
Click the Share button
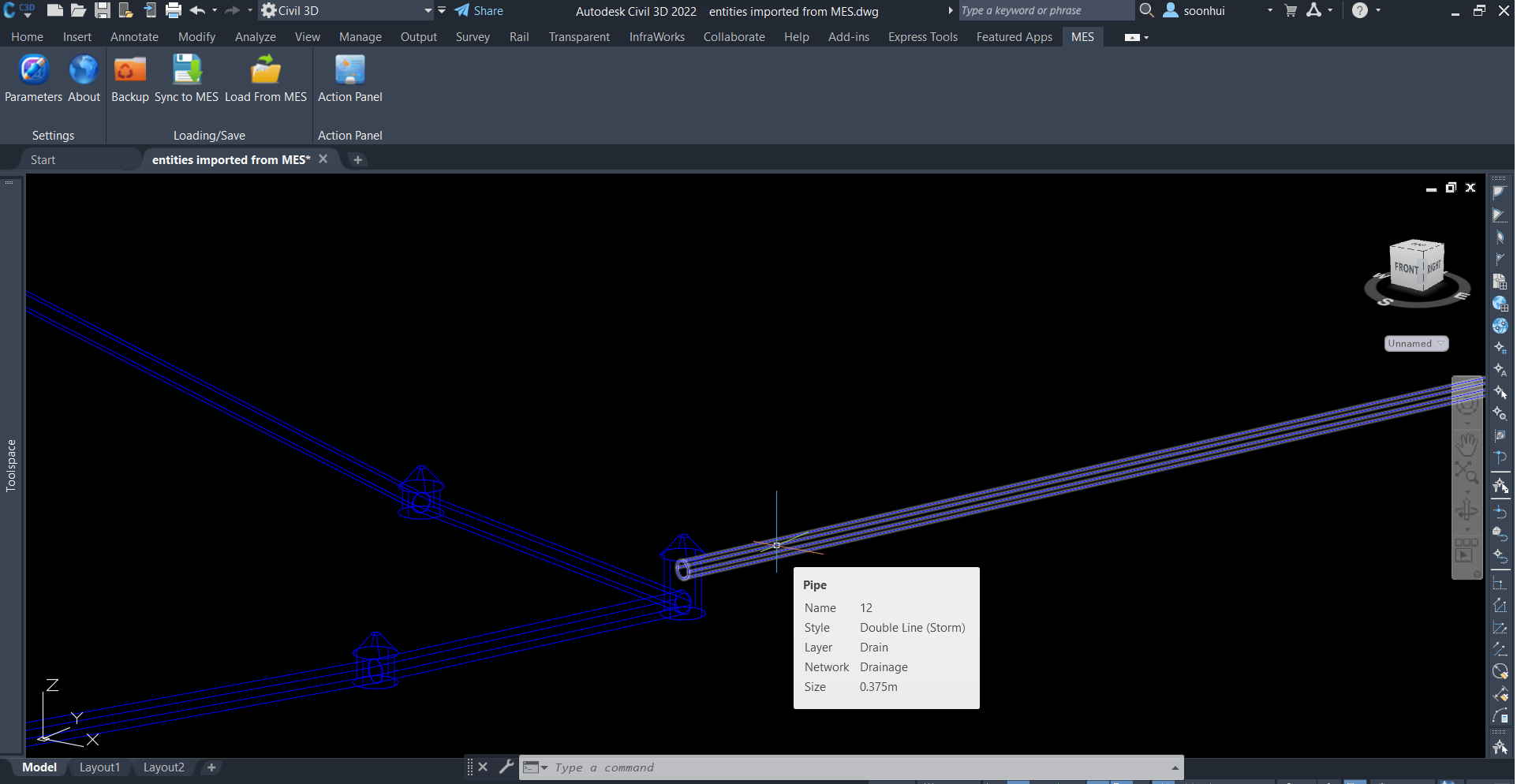click(x=479, y=10)
